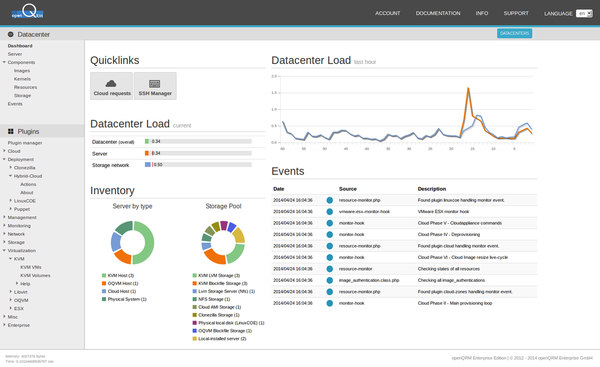Expand the Cloud plugin node

[4, 151]
